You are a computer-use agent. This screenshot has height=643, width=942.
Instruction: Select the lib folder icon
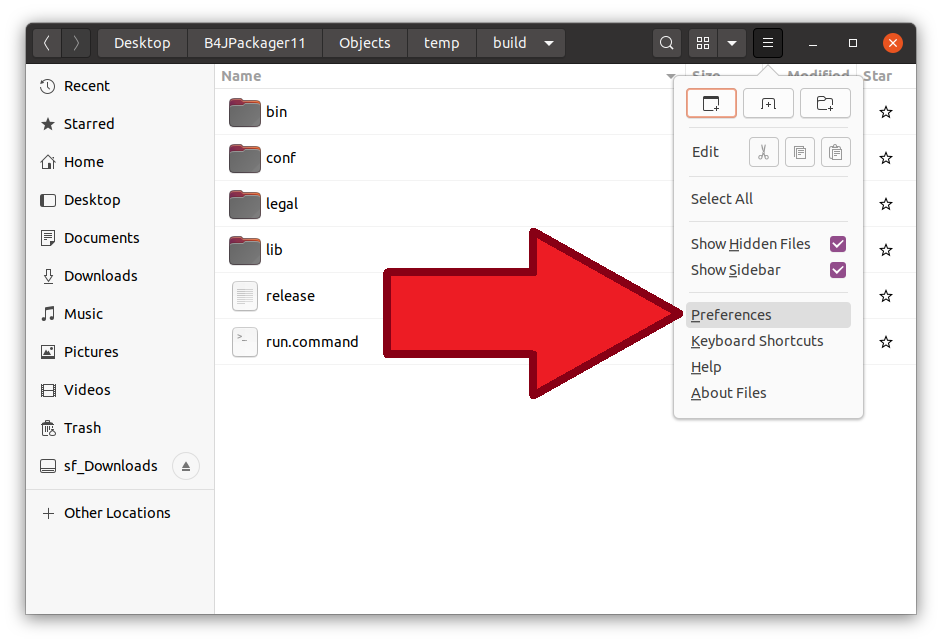tap(245, 250)
